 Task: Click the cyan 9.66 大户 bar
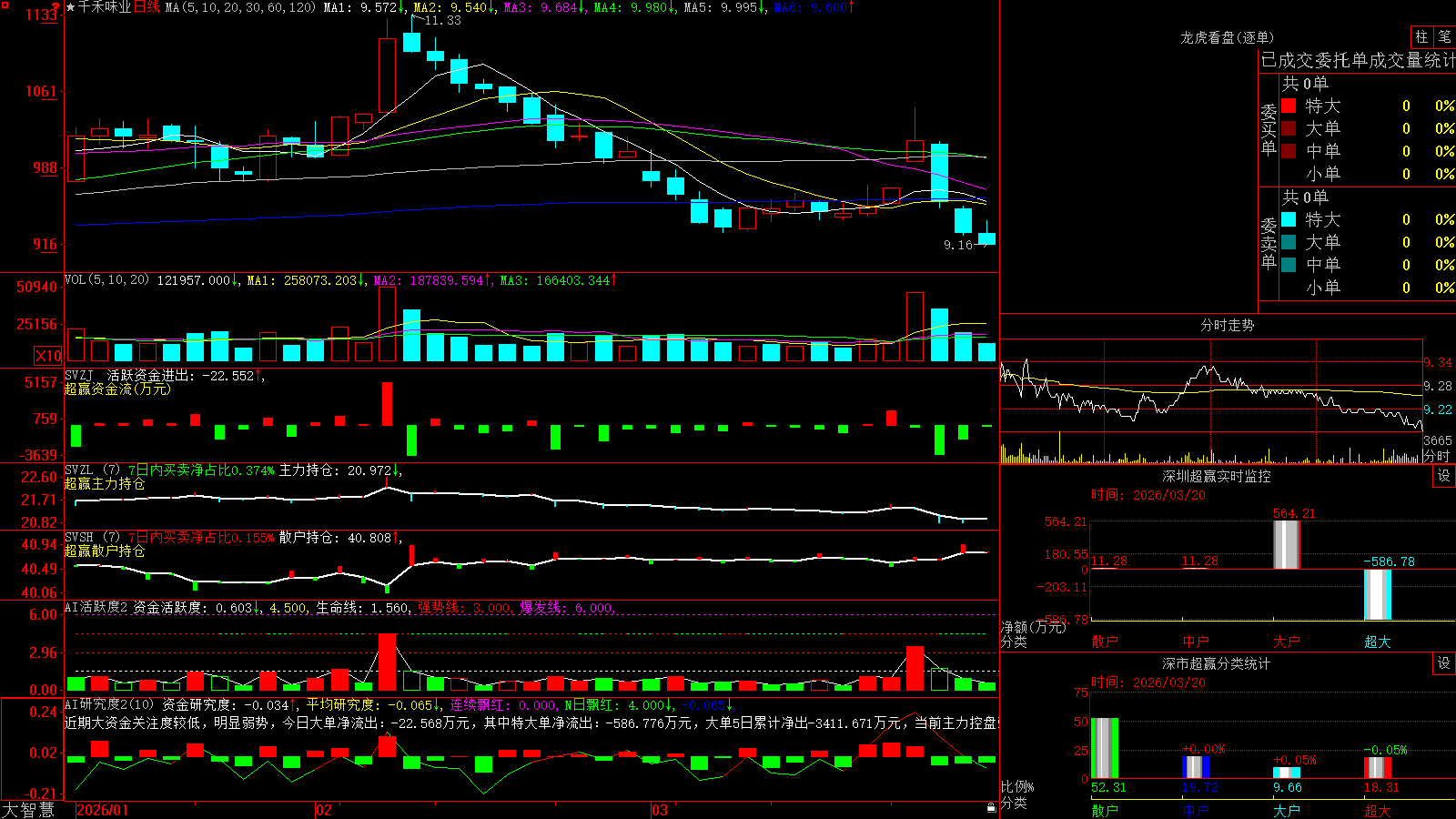coord(1287,773)
